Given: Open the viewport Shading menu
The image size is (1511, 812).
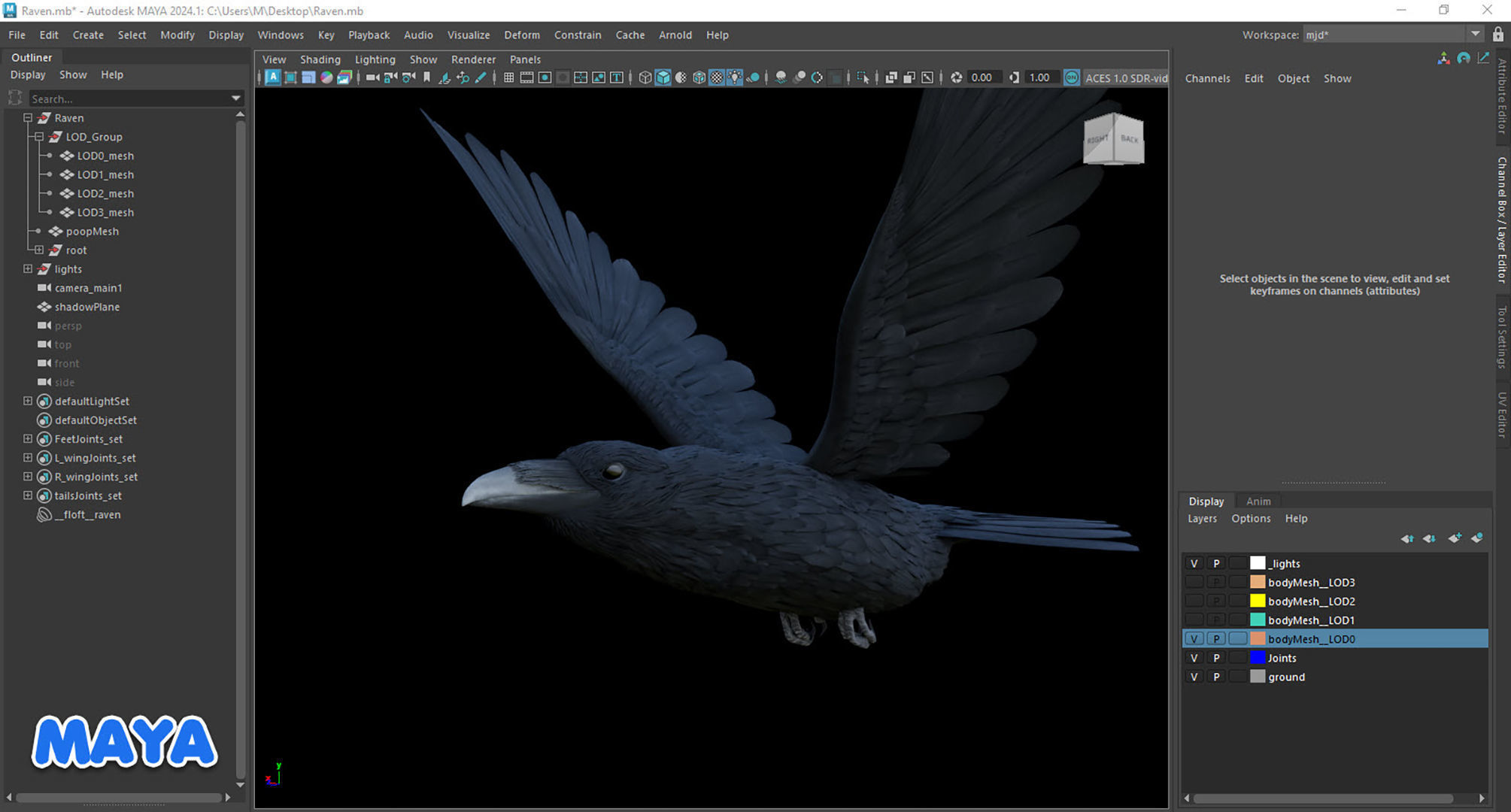Looking at the screenshot, I should pyautogui.click(x=320, y=59).
